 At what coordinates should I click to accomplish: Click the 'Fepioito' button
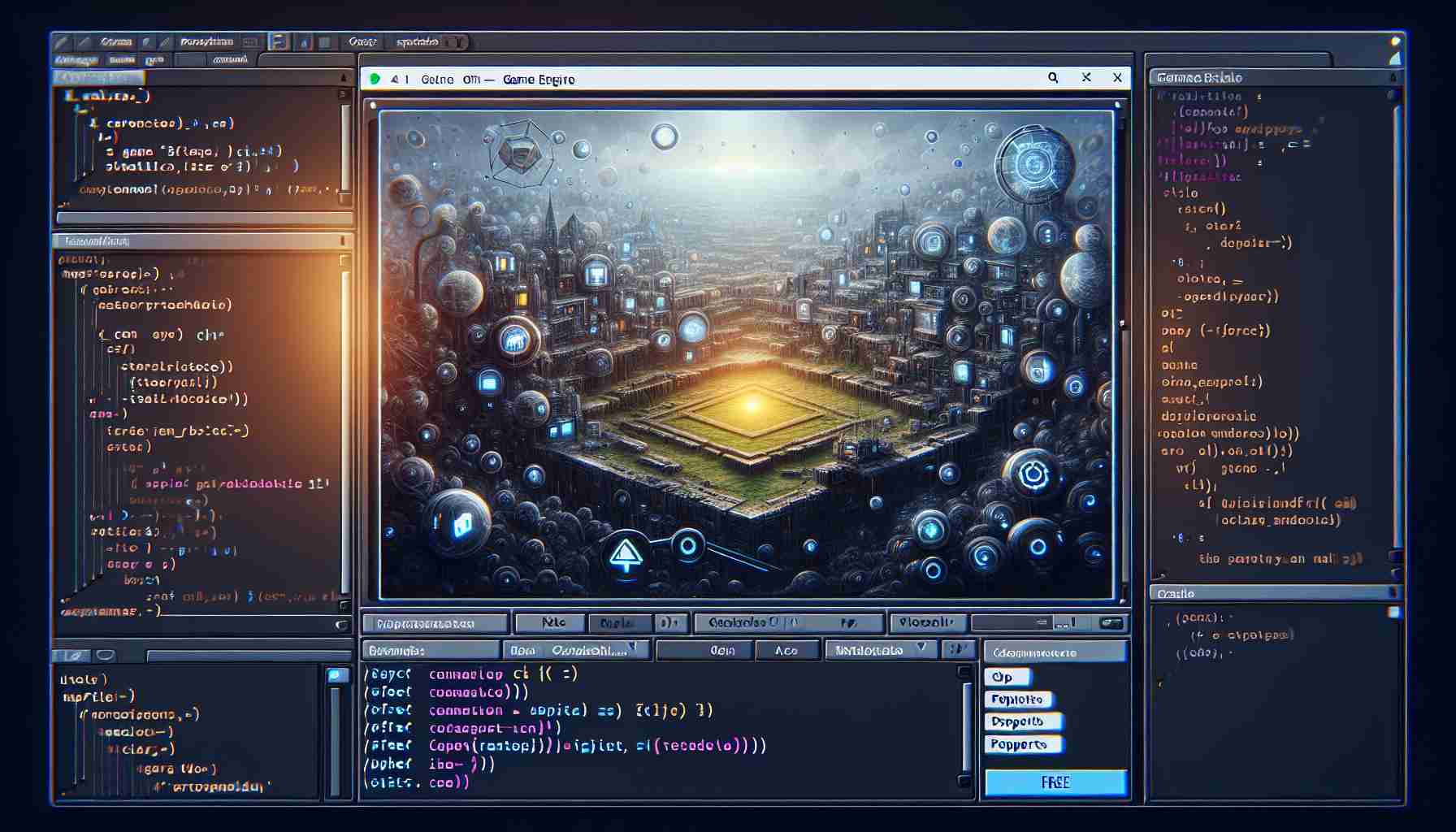(x=1018, y=700)
